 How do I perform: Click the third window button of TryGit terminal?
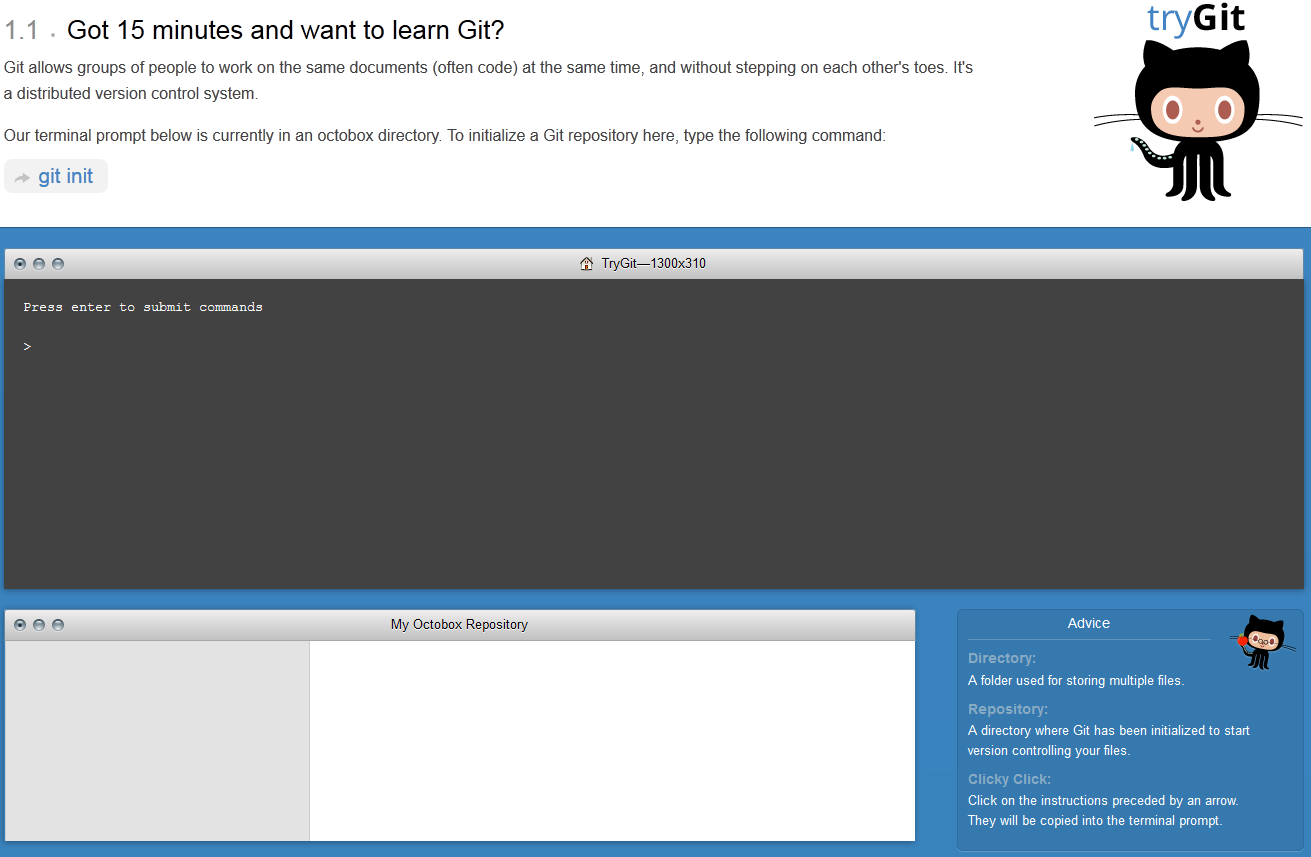coord(58,264)
